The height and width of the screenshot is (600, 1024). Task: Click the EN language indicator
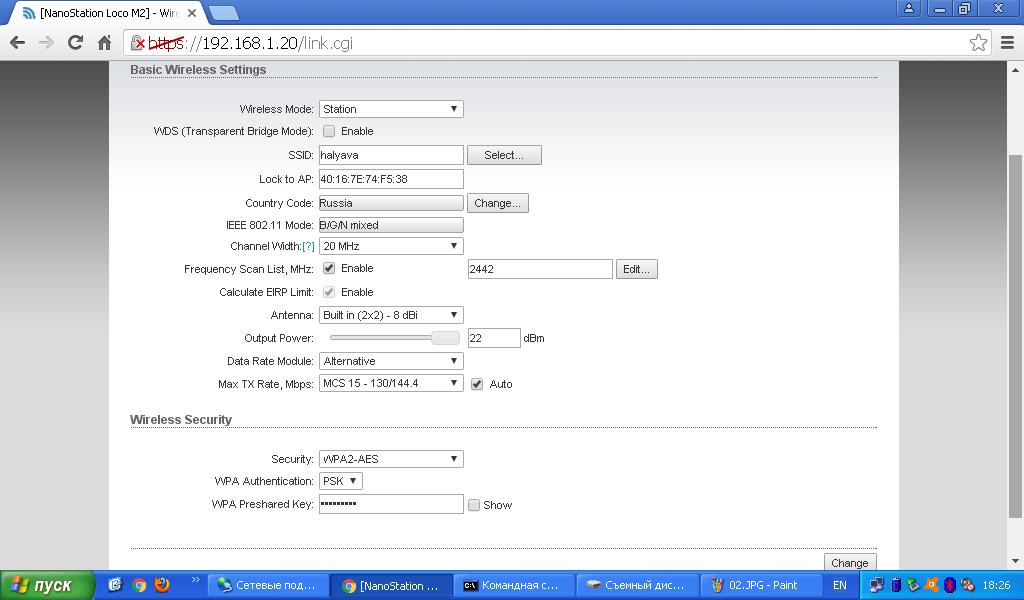point(840,586)
